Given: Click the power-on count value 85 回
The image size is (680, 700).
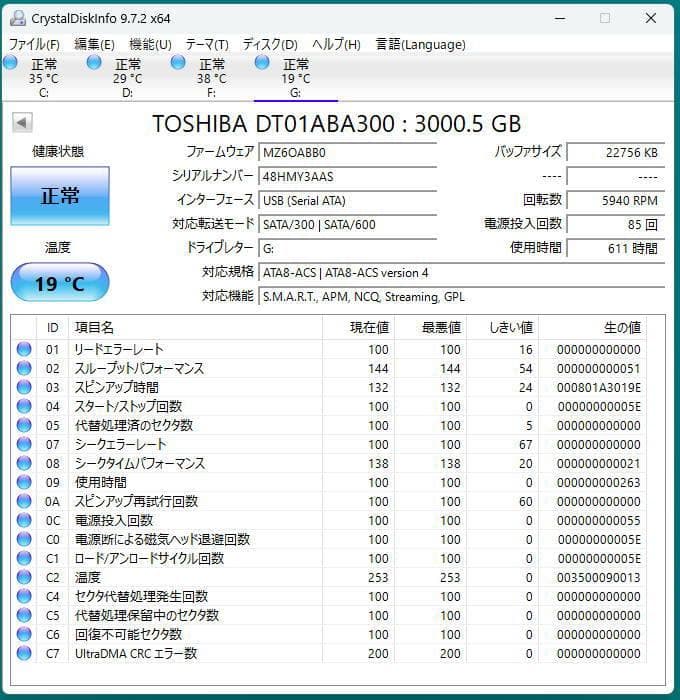Looking at the screenshot, I should click(616, 225).
